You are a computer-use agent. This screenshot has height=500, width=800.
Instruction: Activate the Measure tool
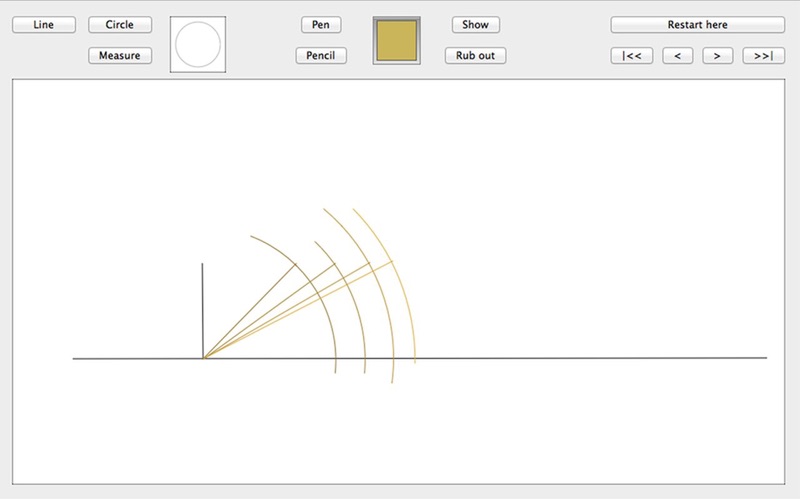coord(120,56)
